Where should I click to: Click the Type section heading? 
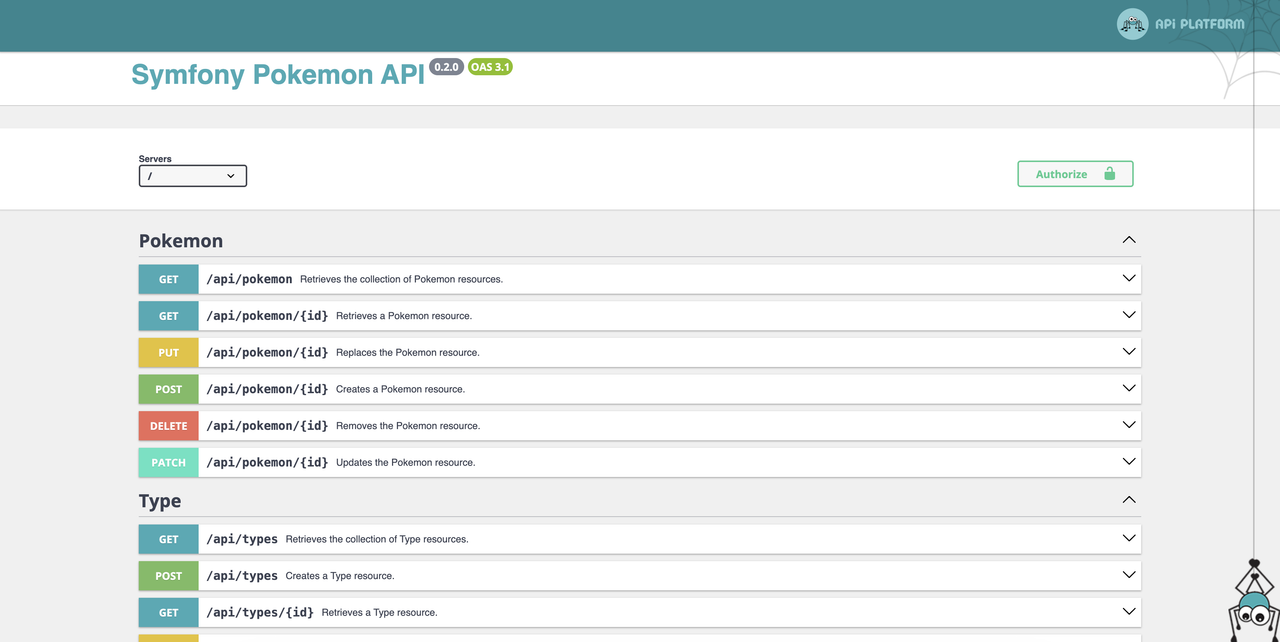click(x=160, y=501)
